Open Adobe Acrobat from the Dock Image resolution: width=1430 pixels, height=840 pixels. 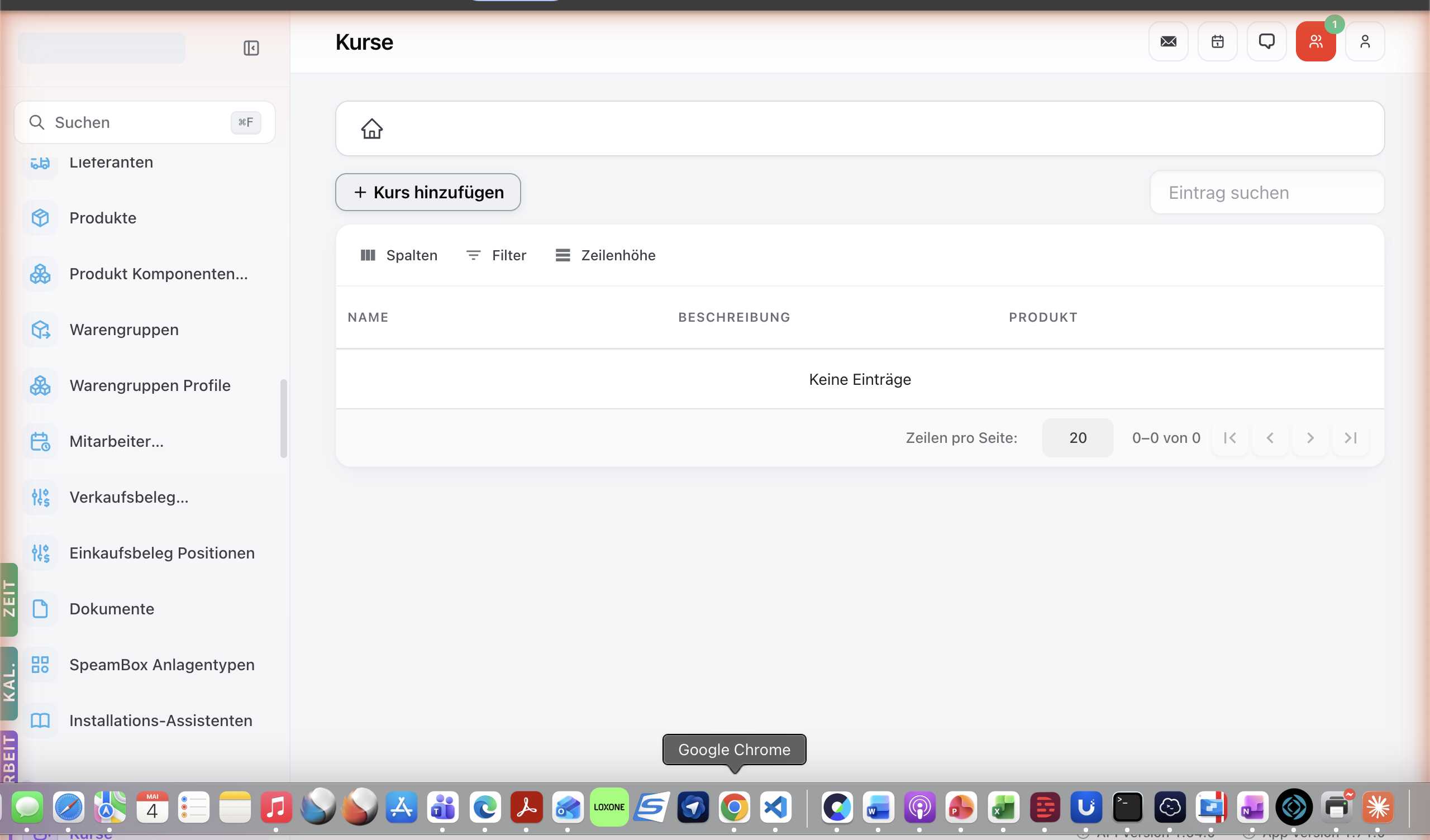click(526, 807)
